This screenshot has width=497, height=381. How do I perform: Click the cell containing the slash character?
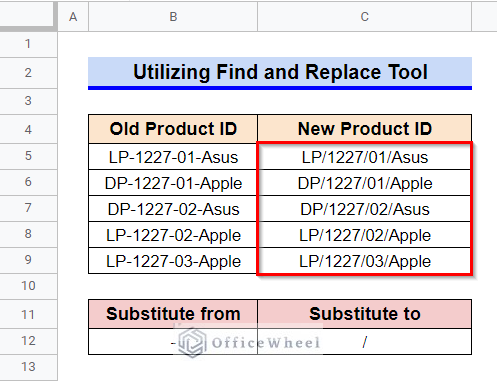364,342
